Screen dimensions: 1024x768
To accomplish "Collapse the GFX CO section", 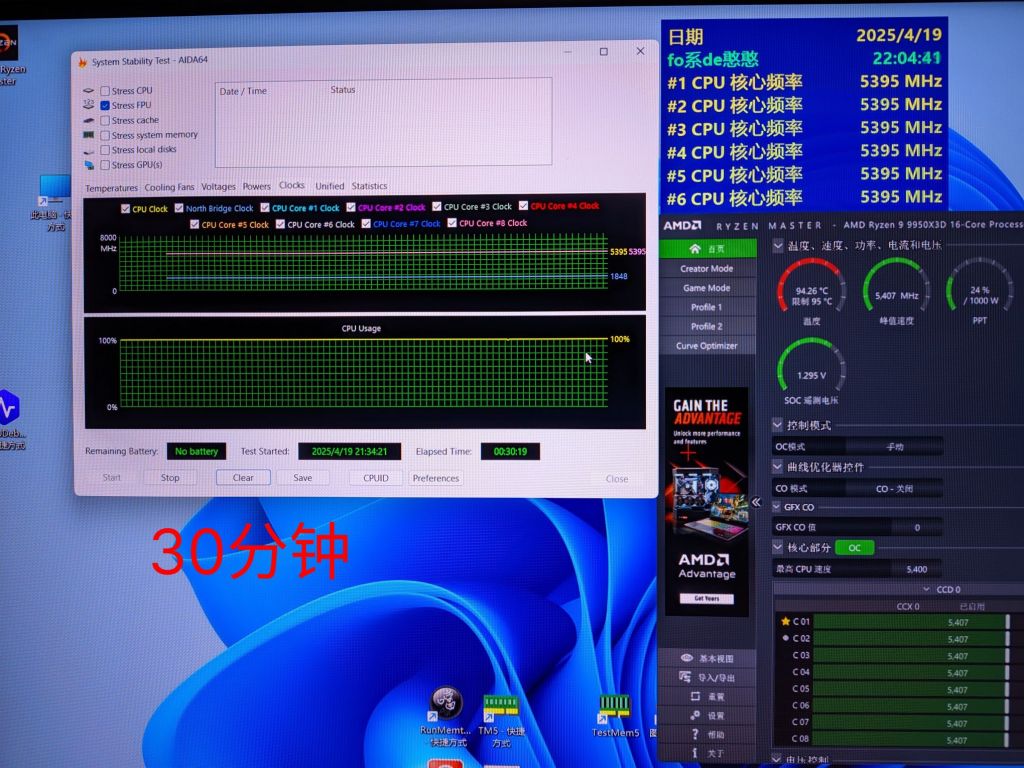I will (x=776, y=507).
